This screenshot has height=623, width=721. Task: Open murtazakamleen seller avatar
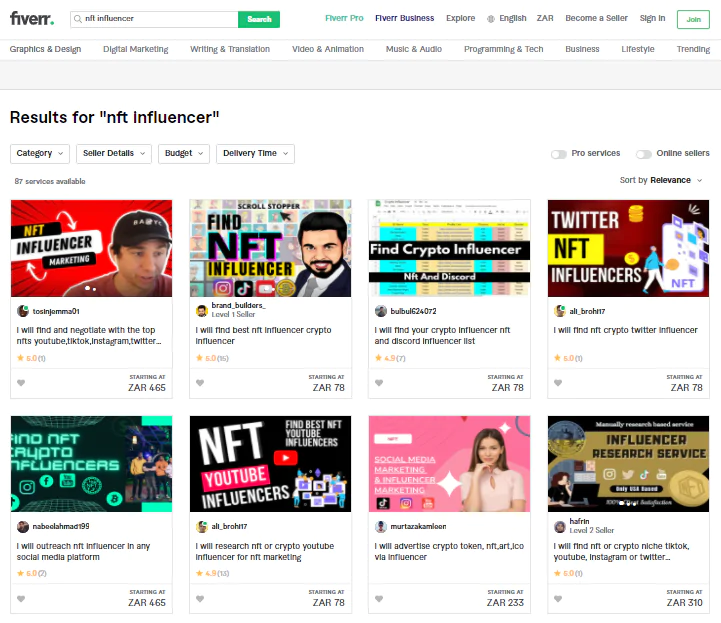click(x=381, y=527)
